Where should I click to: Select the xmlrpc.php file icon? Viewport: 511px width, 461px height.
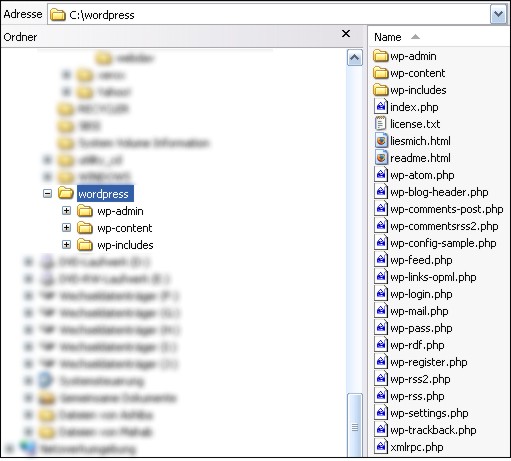[381, 447]
